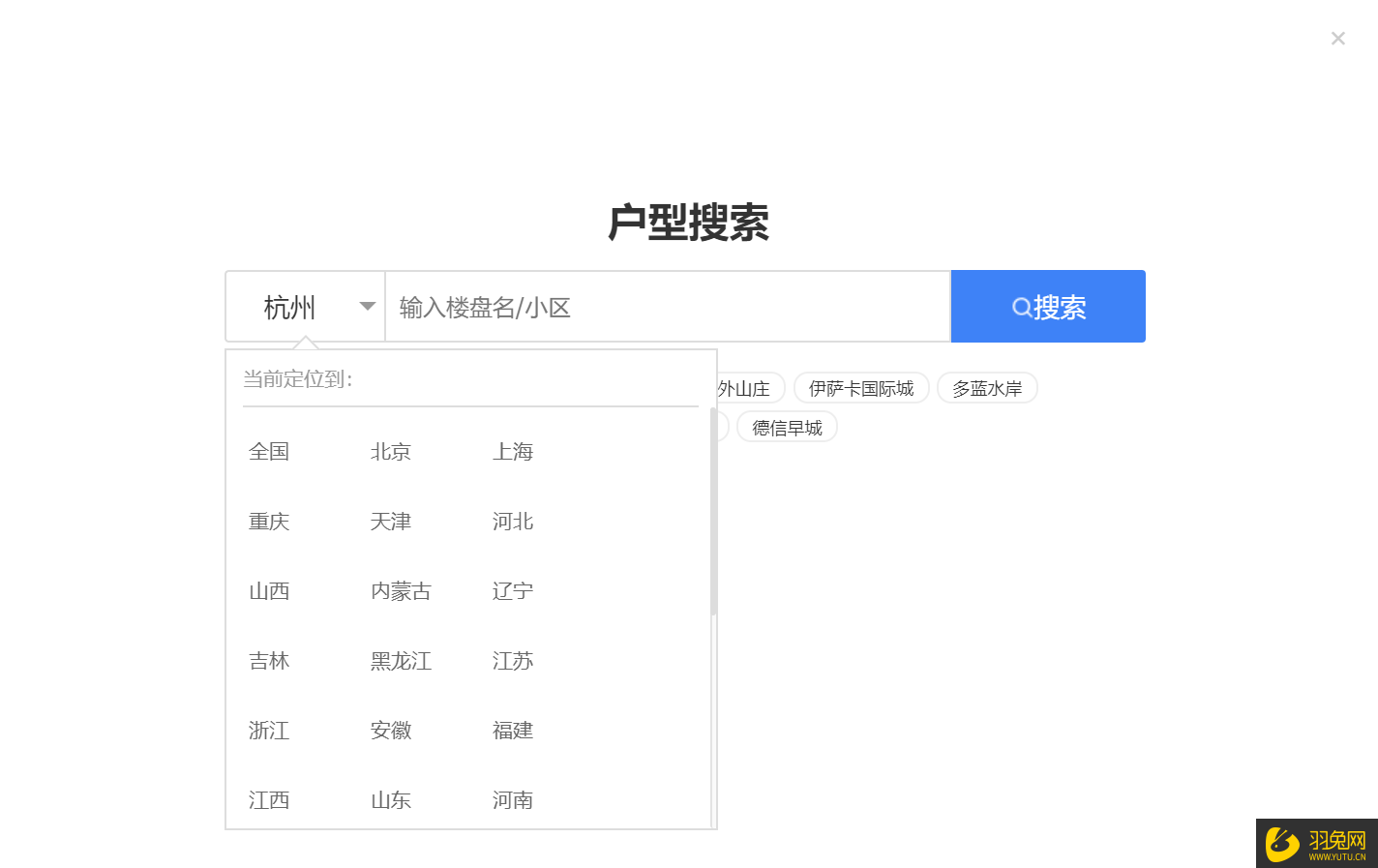Choose 重庆 in the location dropdown

click(269, 522)
